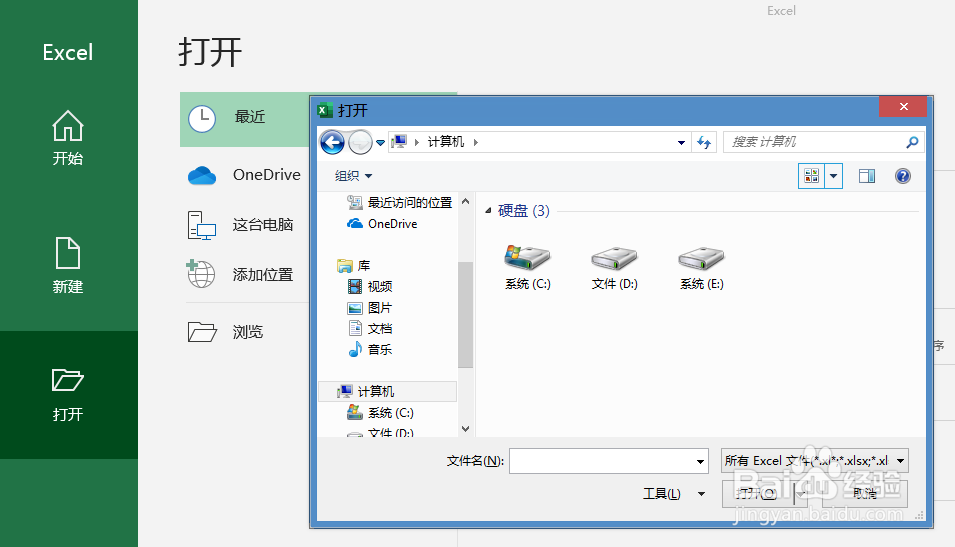Open the 所有 Excel 文件 type filter dropdown
This screenshot has width=955, height=547.
tap(815, 461)
